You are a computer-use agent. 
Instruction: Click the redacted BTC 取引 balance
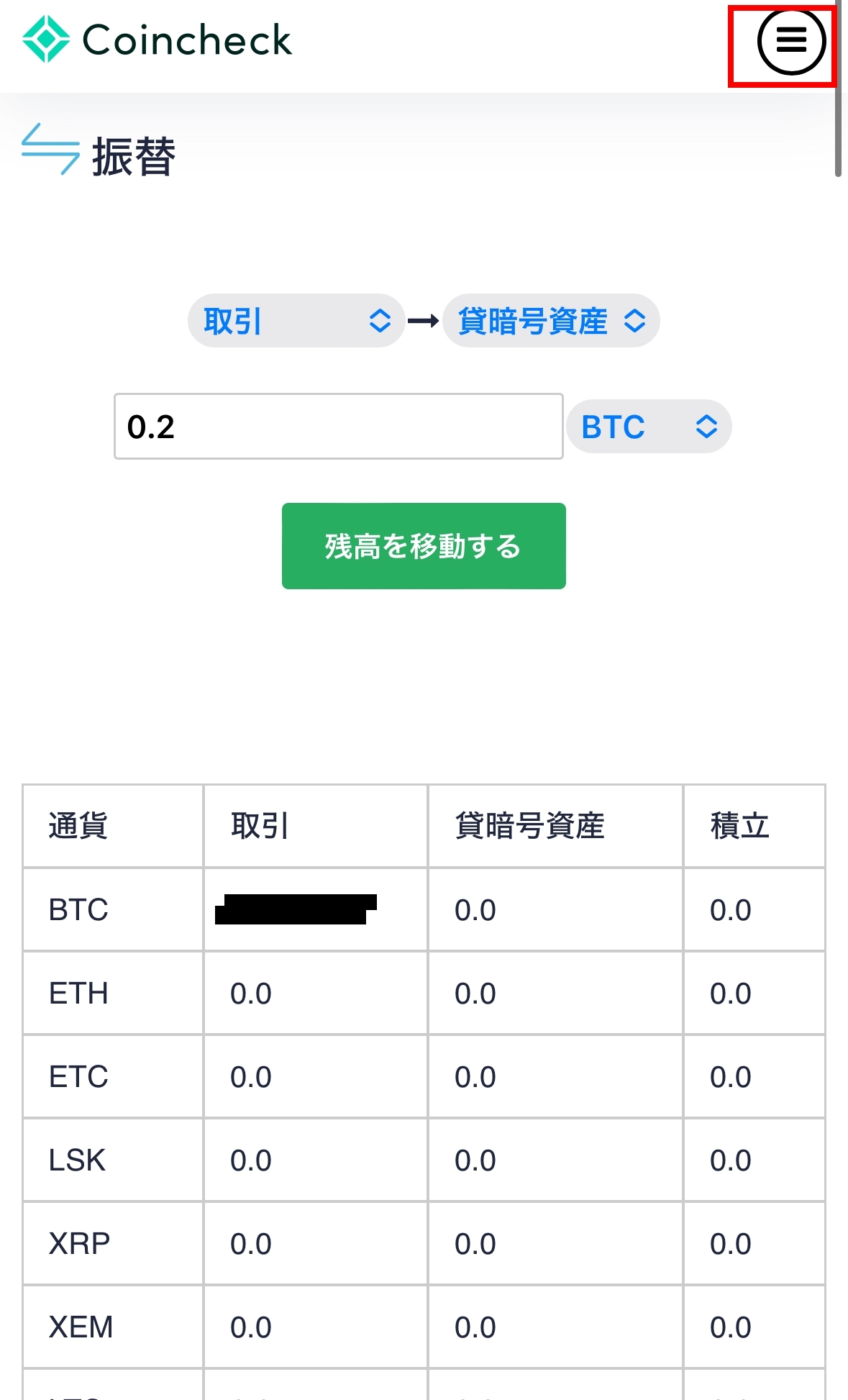tap(296, 909)
